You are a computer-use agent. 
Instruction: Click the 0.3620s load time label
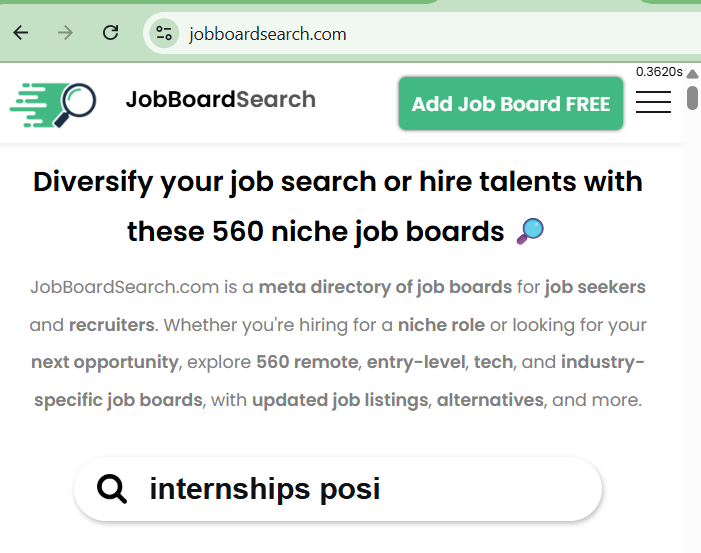coord(659,72)
